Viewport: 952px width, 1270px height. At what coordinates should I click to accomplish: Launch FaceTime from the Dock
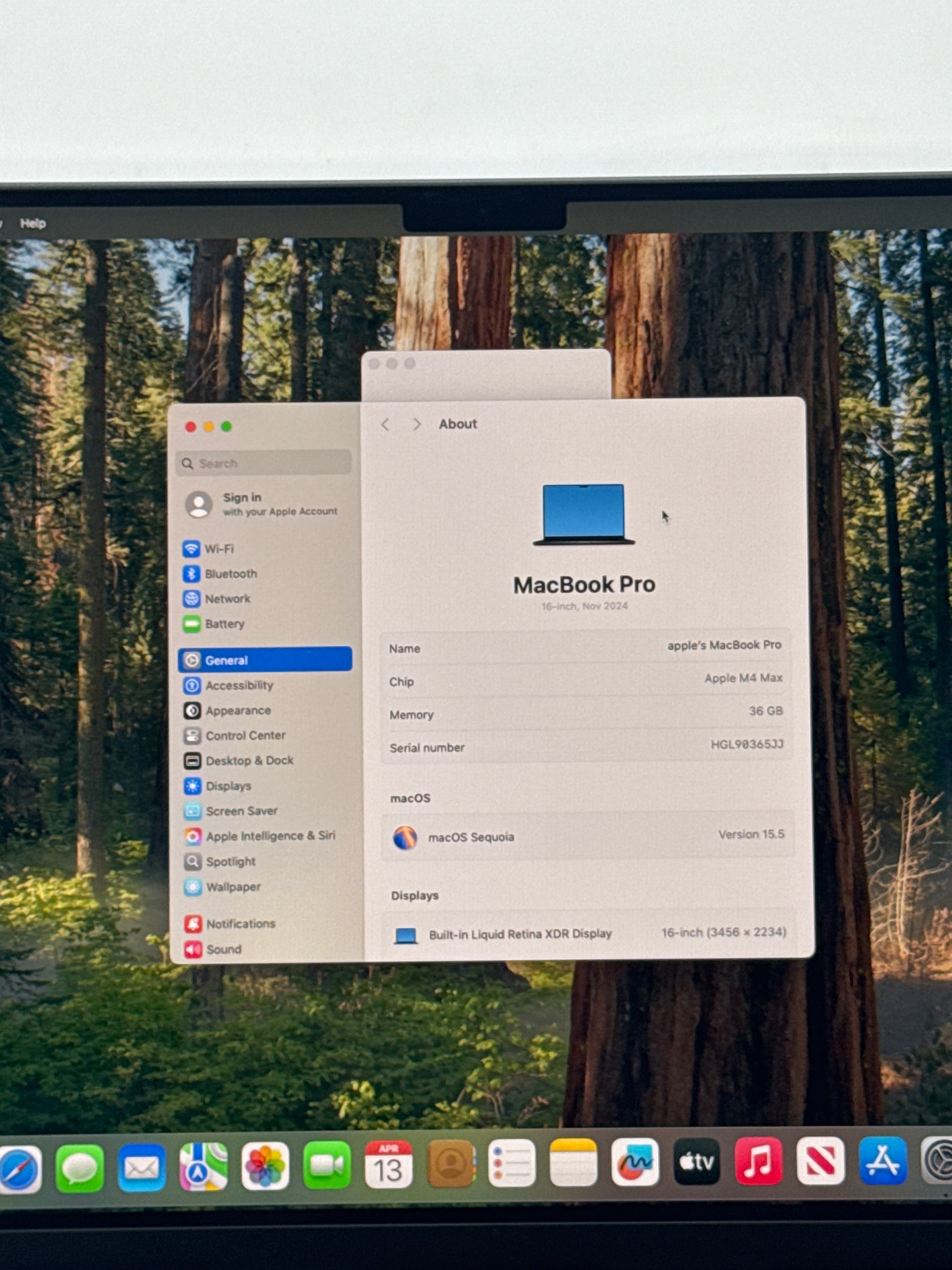pyautogui.click(x=326, y=1164)
